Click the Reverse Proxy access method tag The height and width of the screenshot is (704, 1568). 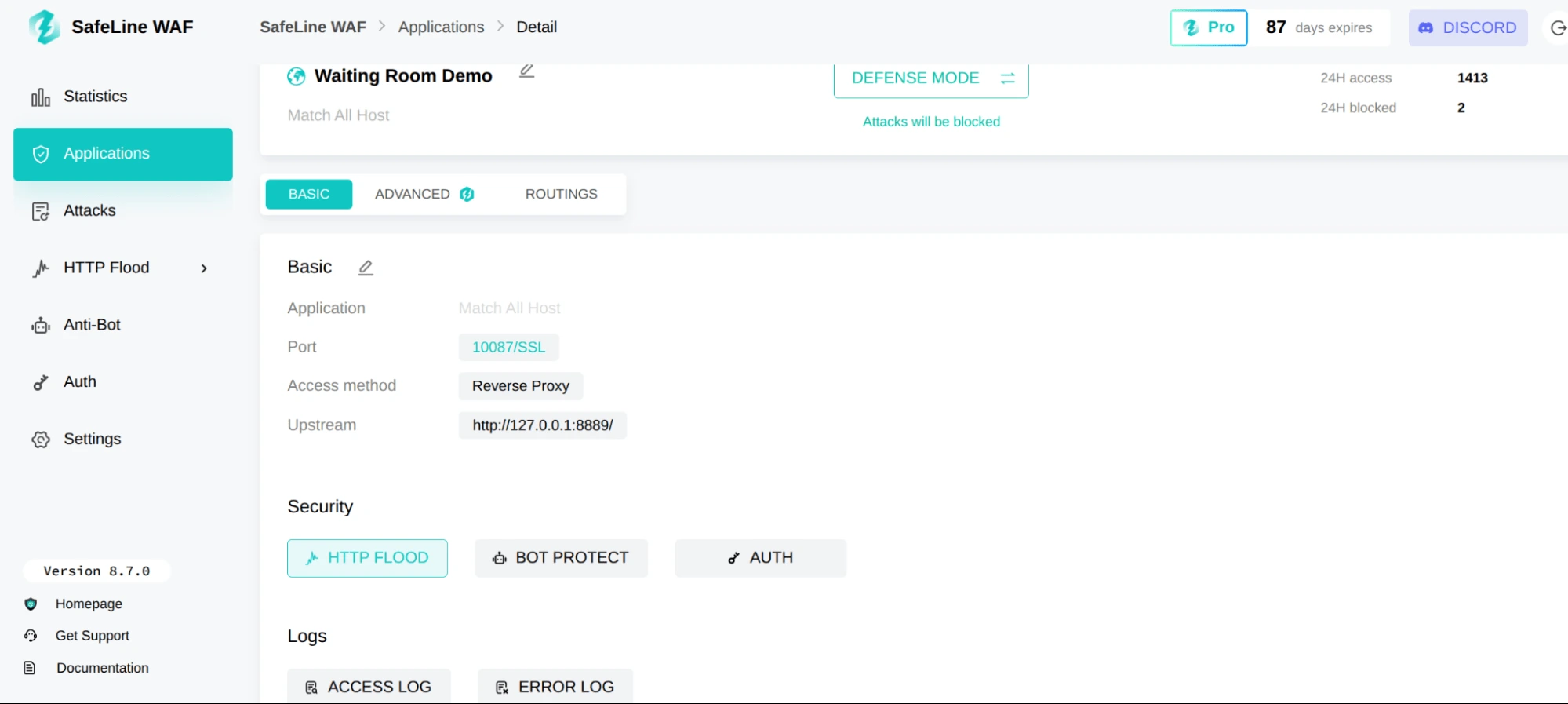(x=521, y=386)
